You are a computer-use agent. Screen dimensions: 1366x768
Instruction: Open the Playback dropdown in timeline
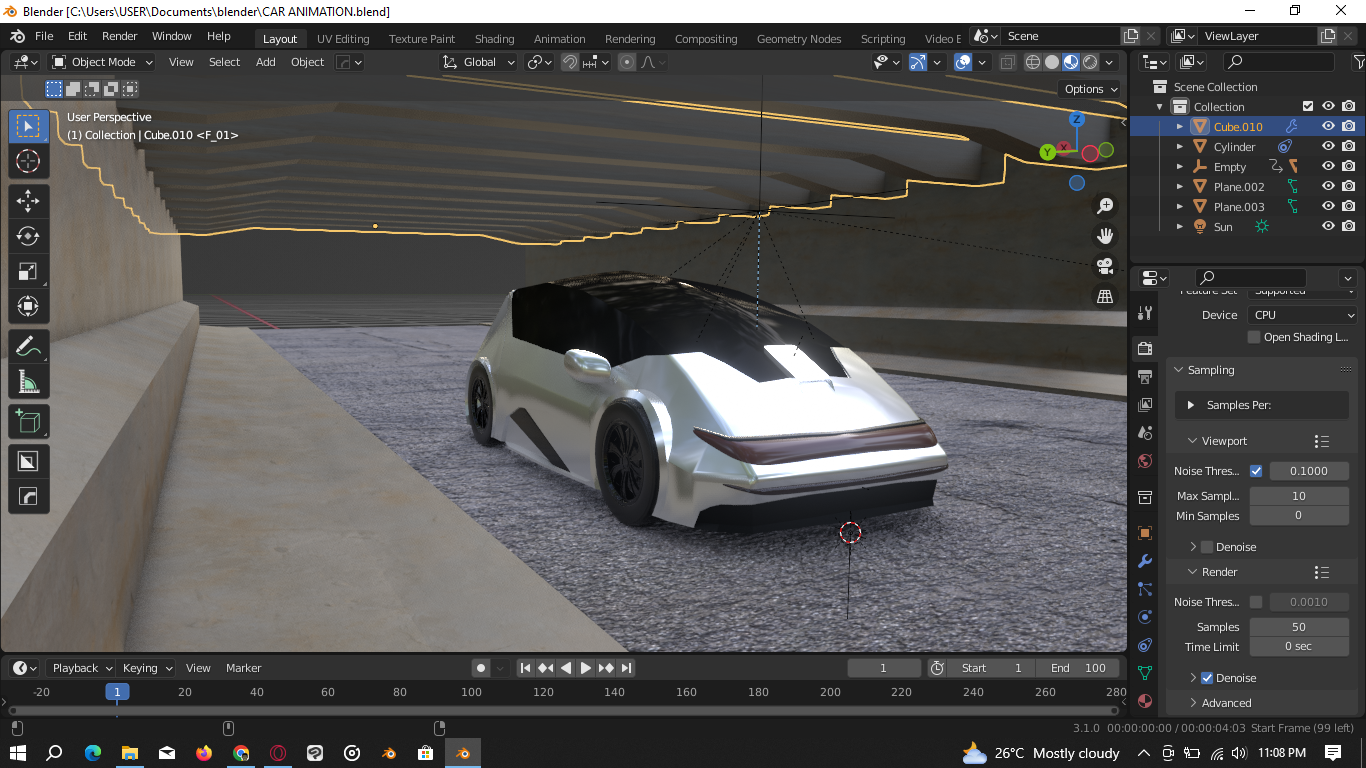click(82, 668)
